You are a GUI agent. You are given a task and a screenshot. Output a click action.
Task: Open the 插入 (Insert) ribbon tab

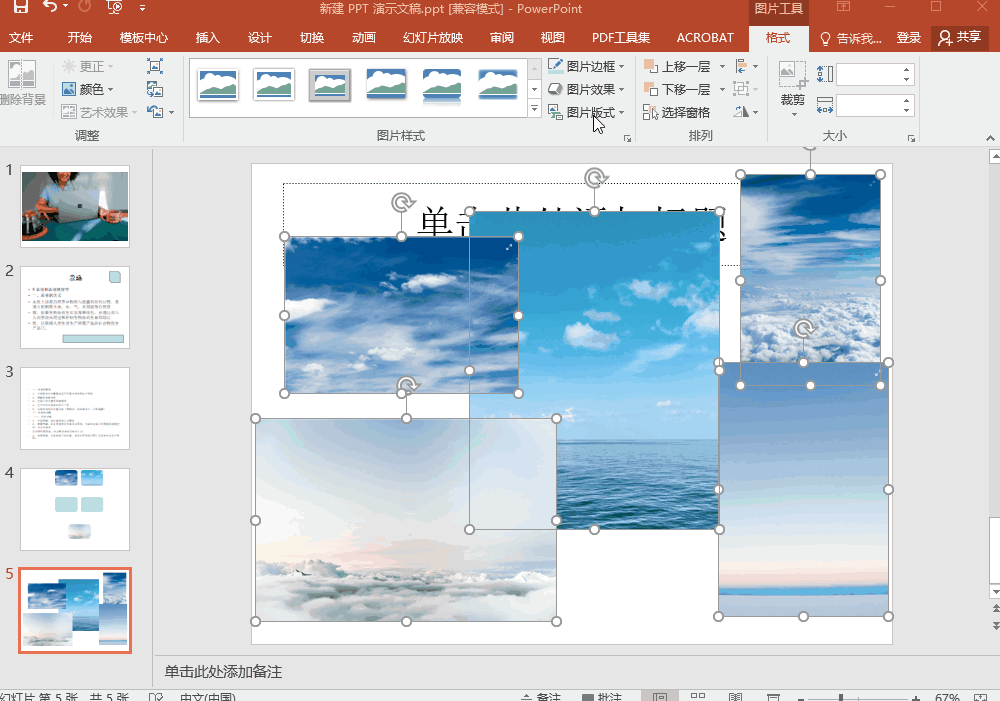pos(208,38)
